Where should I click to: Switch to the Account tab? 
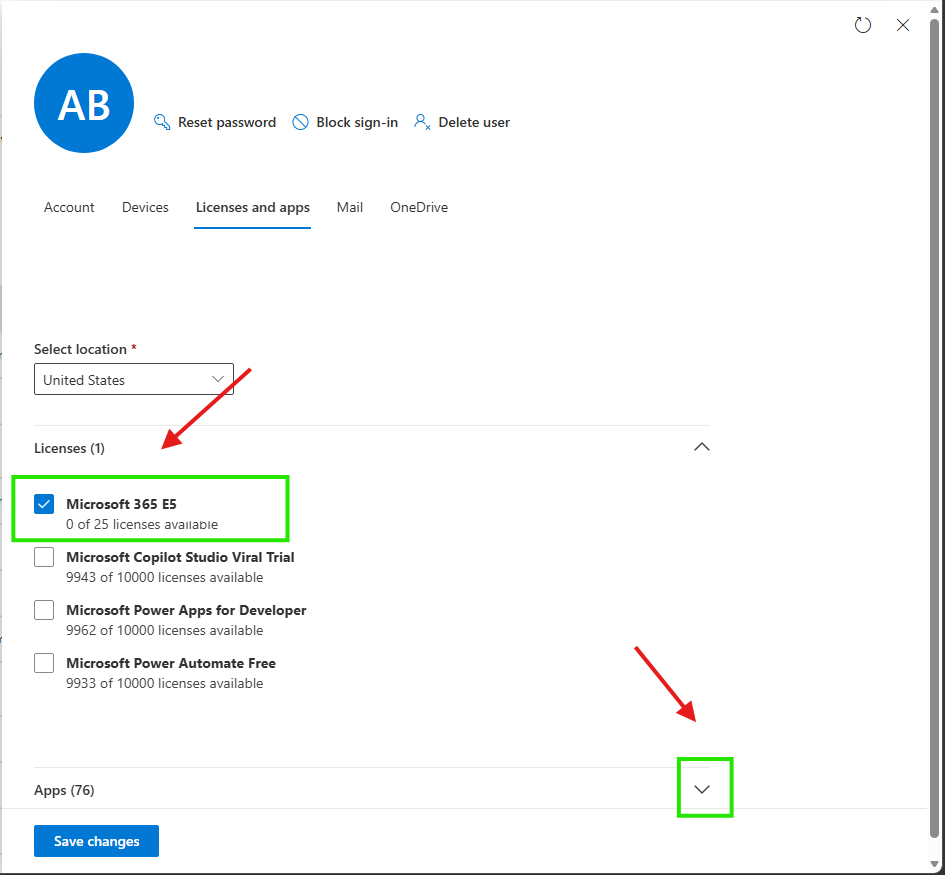click(x=69, y=207)
